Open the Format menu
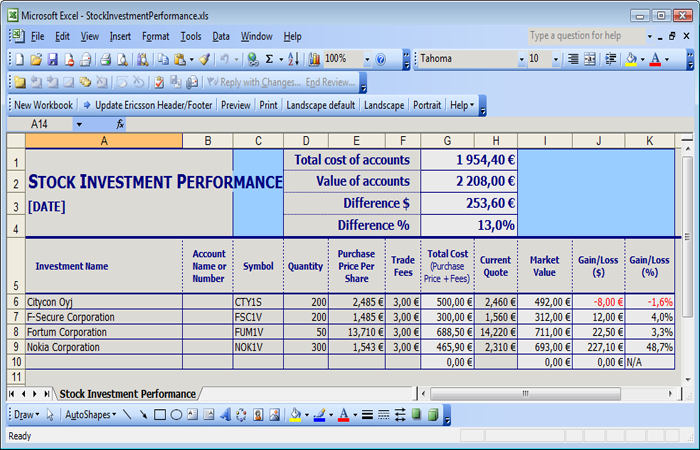 (155, 37)
